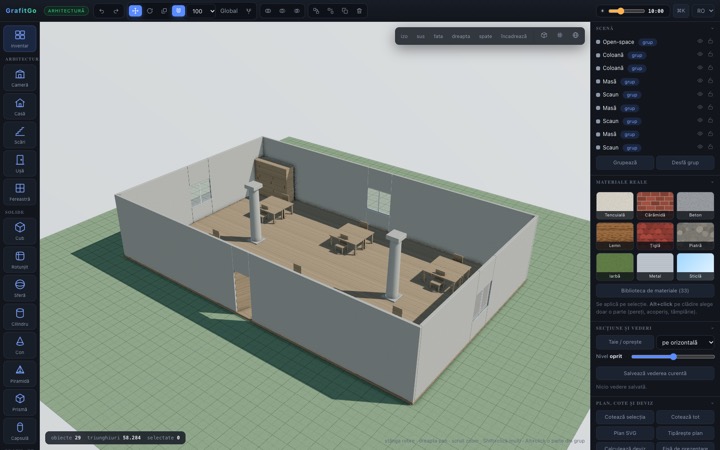720x450 pixels.
Task: Click the globe icon in view bar
Action: pos(575,35)
